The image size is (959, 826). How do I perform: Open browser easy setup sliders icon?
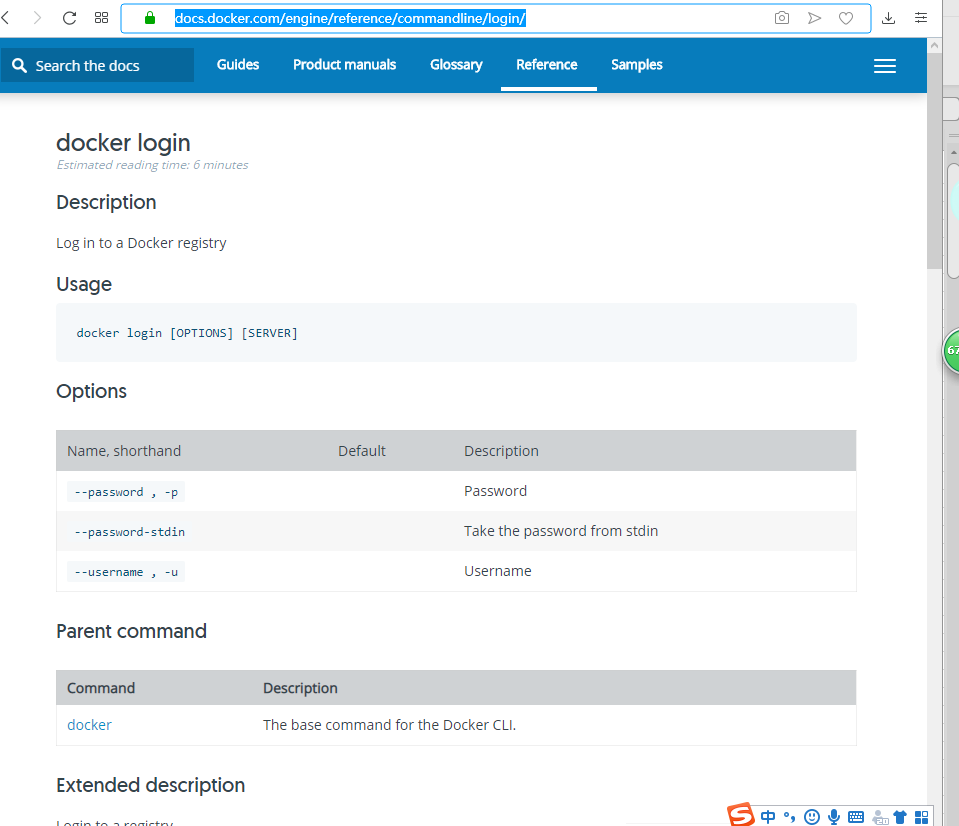[x=921, y=18]
